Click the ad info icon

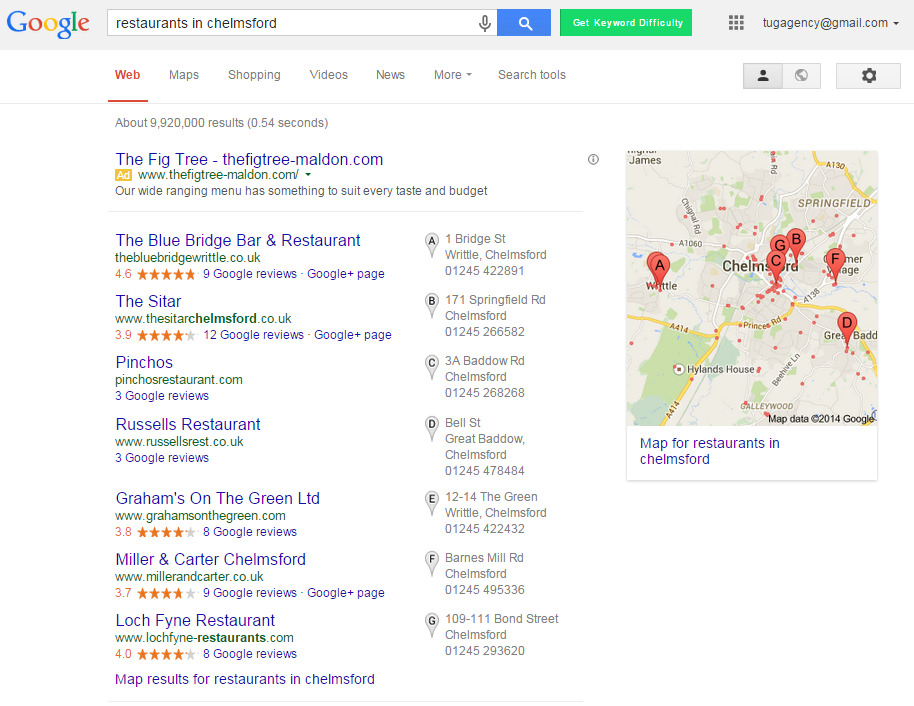pos(593,159)
